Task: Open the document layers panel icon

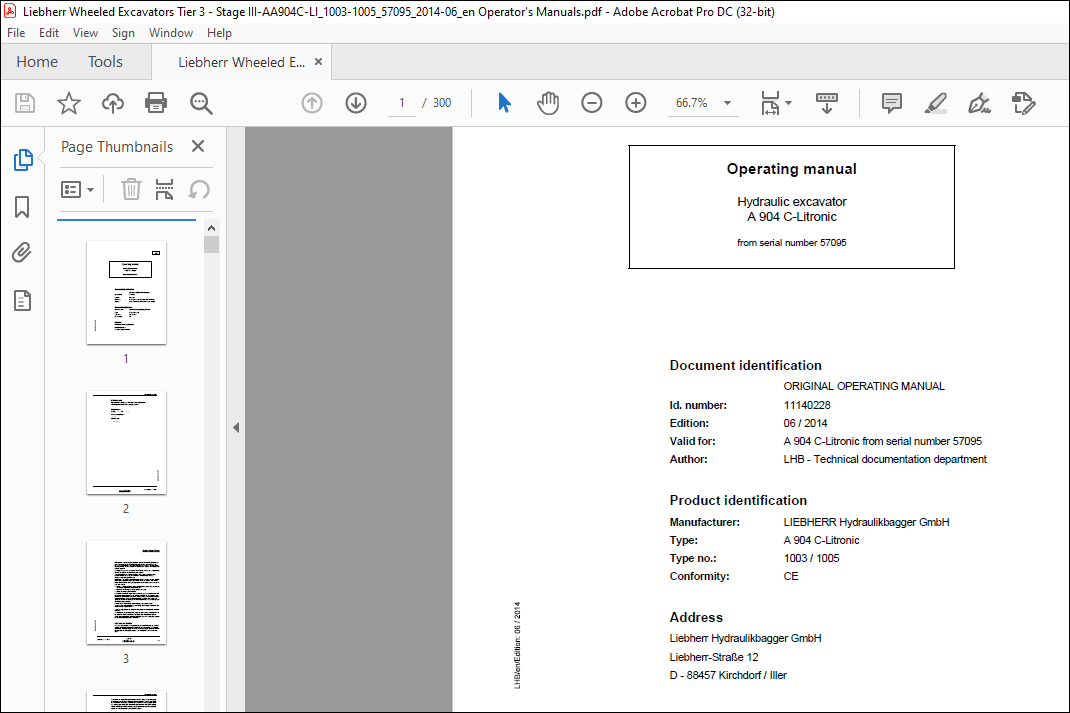Action: tap(23, 300)
